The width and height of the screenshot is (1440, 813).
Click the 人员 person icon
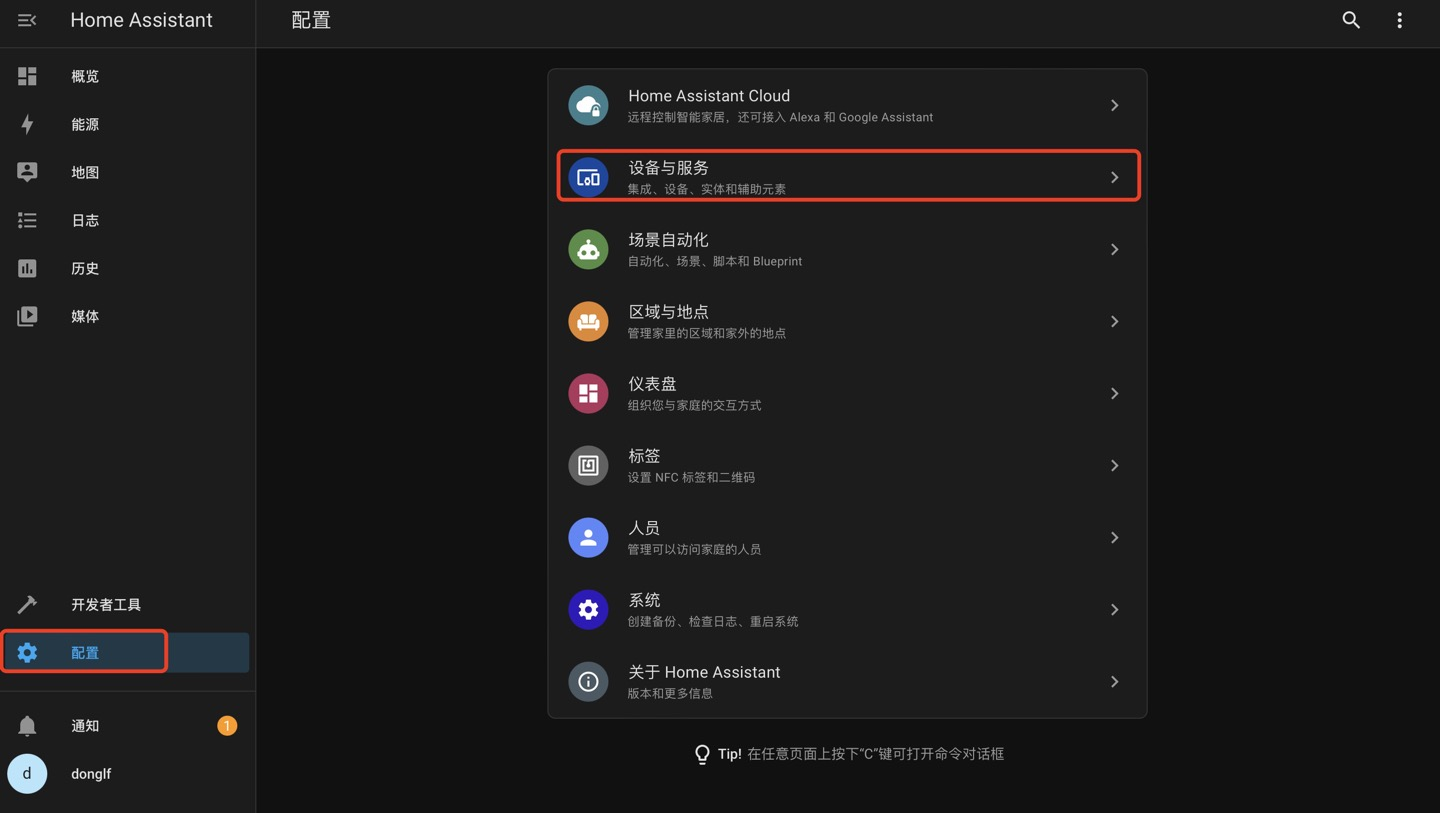[x=588, y=537]
